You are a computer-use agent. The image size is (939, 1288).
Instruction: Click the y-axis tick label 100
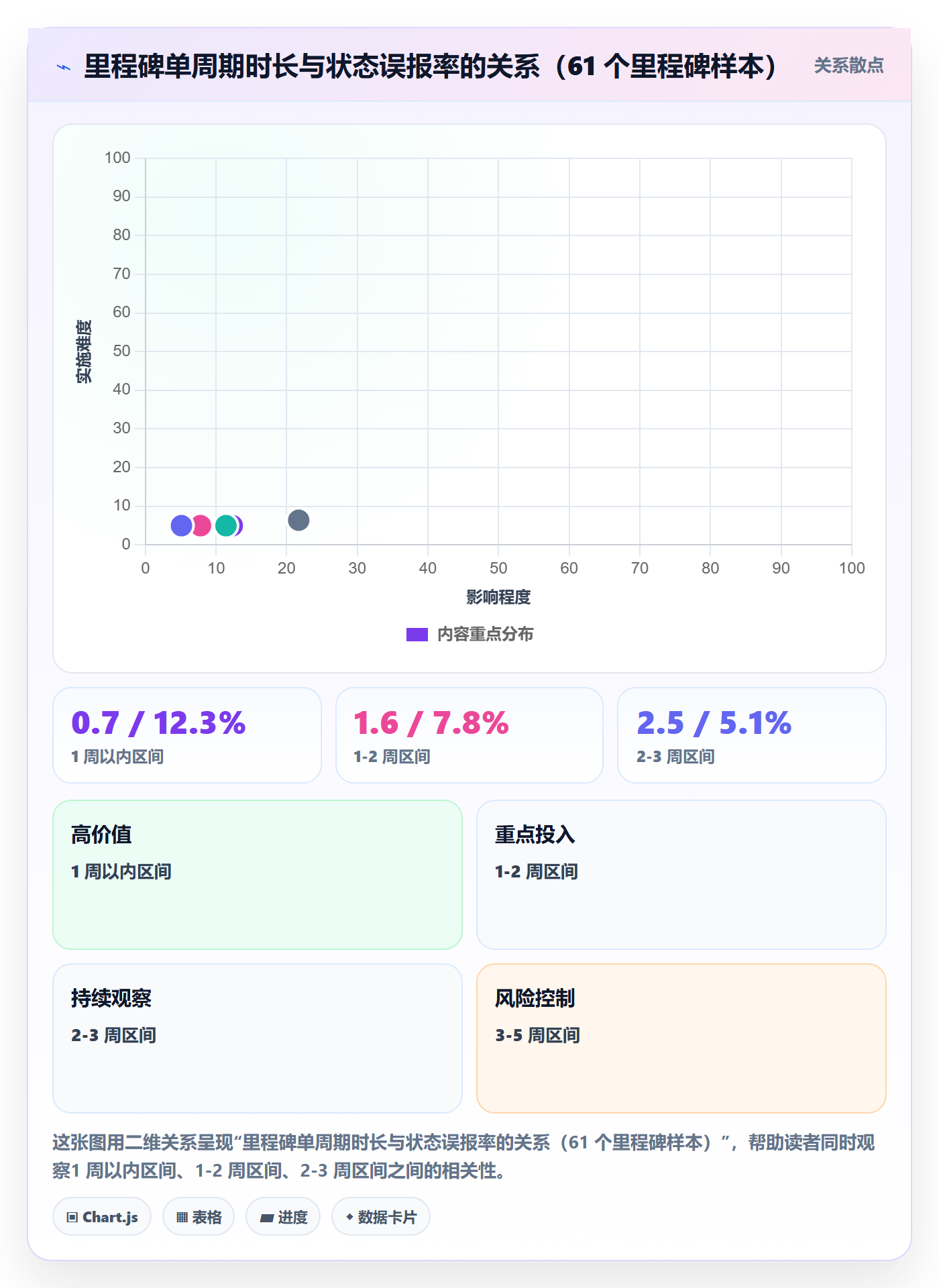click(117, 158)
